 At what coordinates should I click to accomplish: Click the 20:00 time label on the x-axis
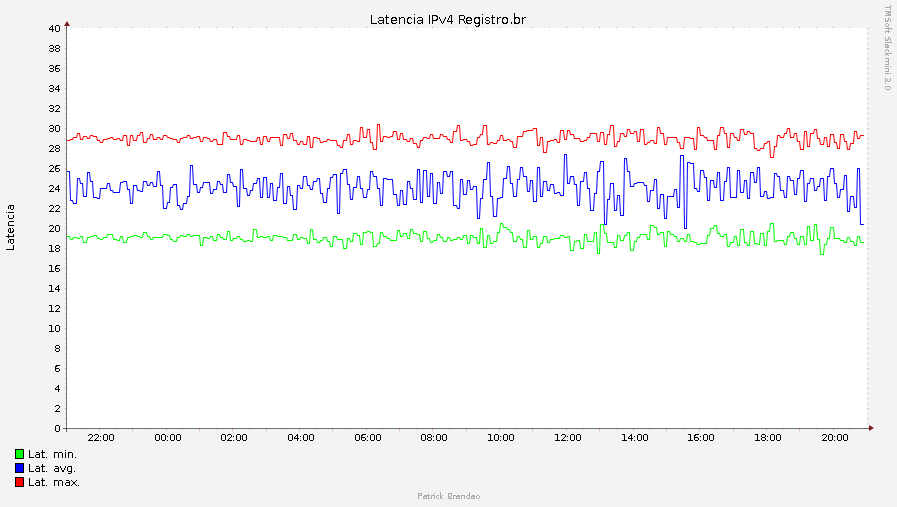tap(834, 438)
